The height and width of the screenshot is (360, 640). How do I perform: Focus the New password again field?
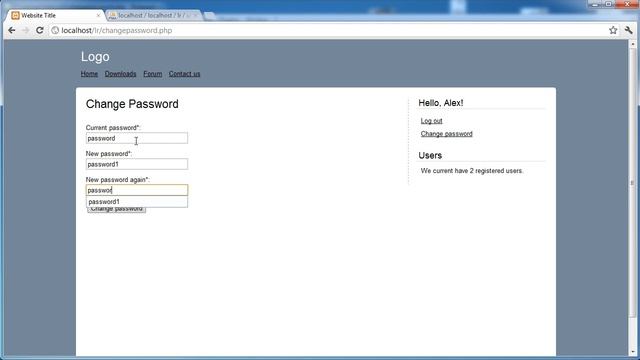(x=137, y=190)
